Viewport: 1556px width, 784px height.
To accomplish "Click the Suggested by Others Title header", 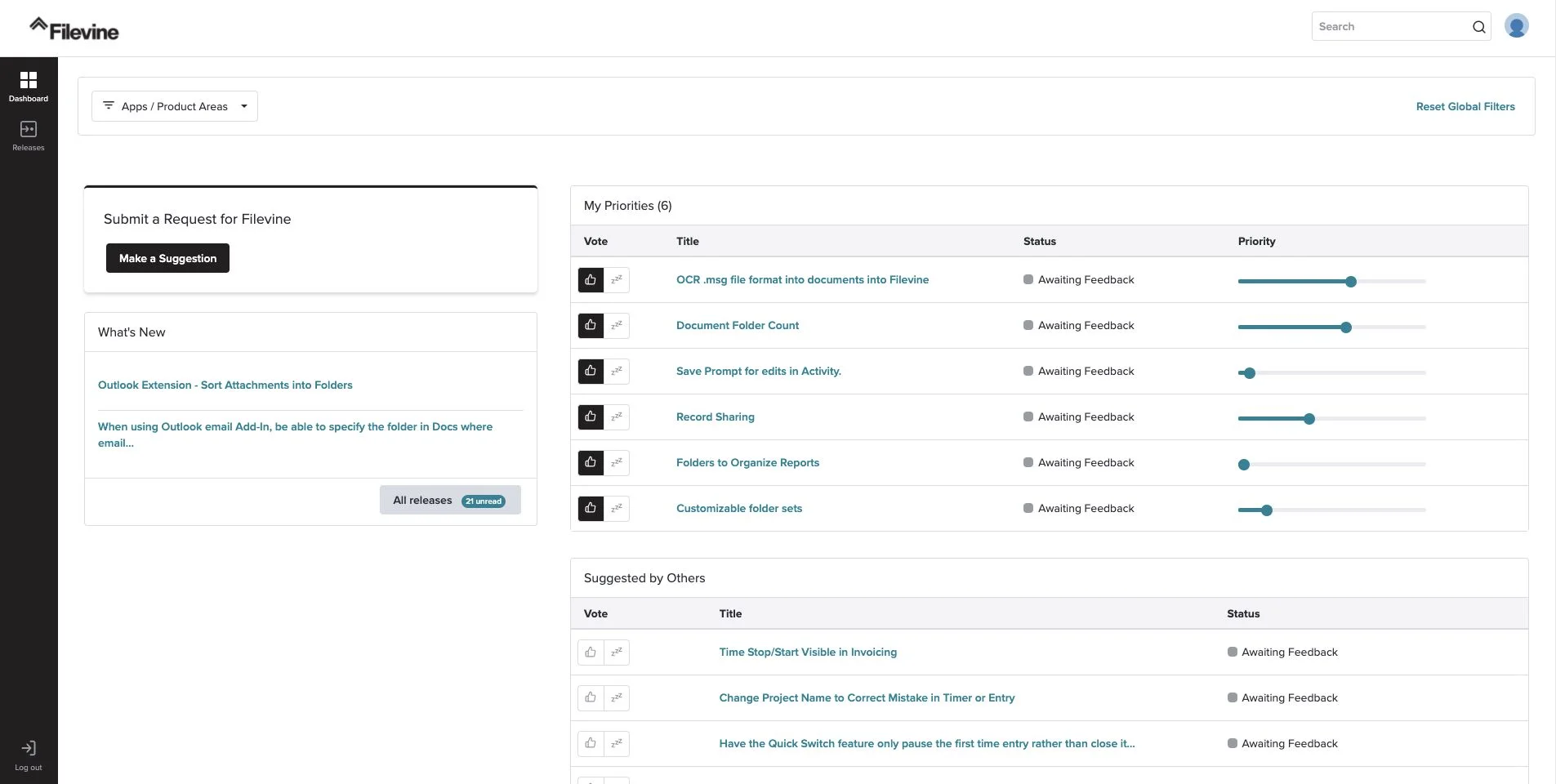I will coord(730,613).
